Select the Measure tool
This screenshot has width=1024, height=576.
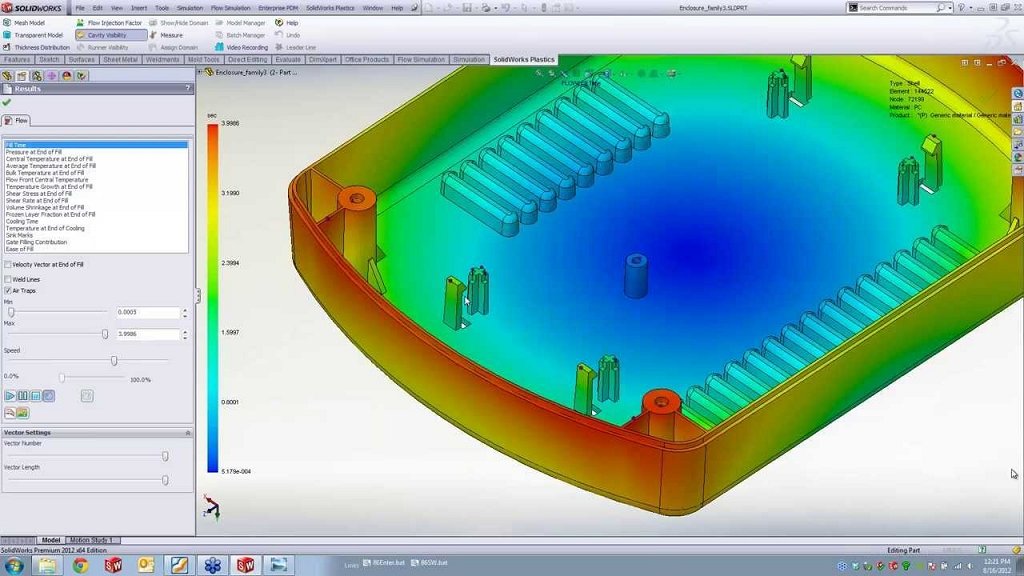click(153, 35)
